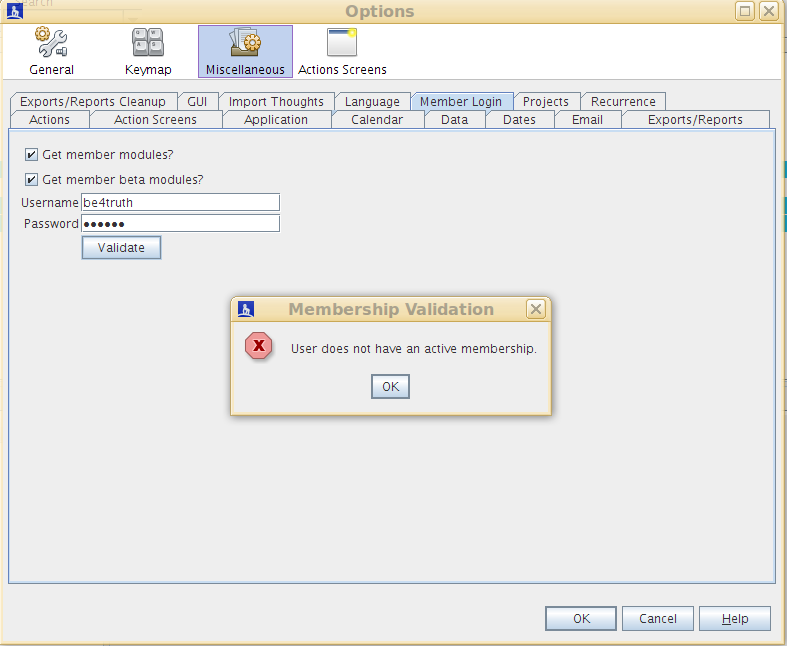Screen dimensions: 787x646
Task: Click the Options window app icon
Action: pyautogui.click(x=15, y=11)
